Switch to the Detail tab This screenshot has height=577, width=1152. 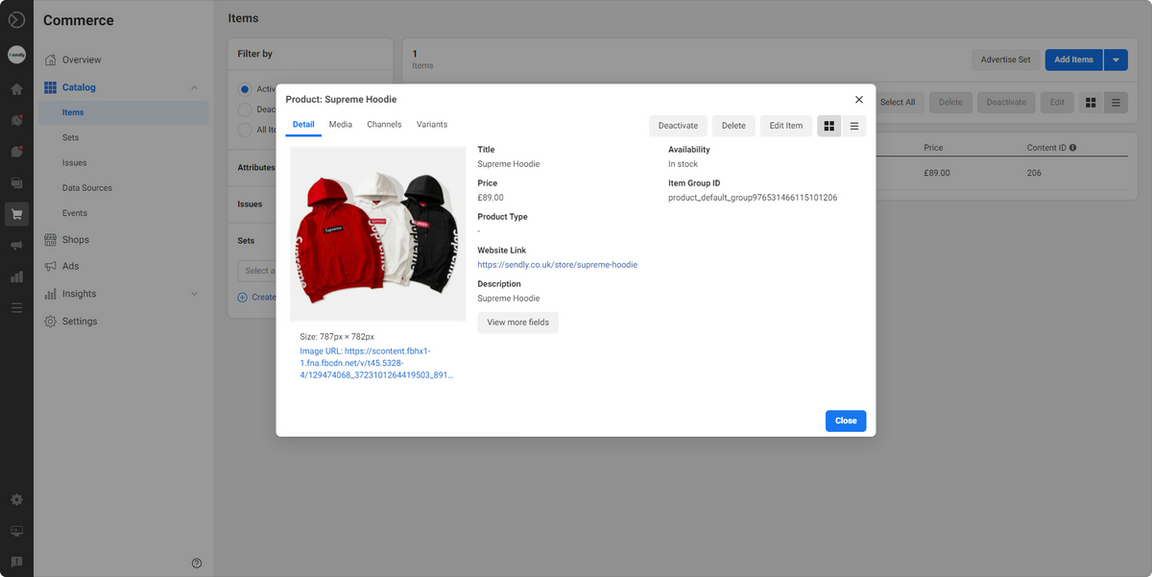(303, 124)
